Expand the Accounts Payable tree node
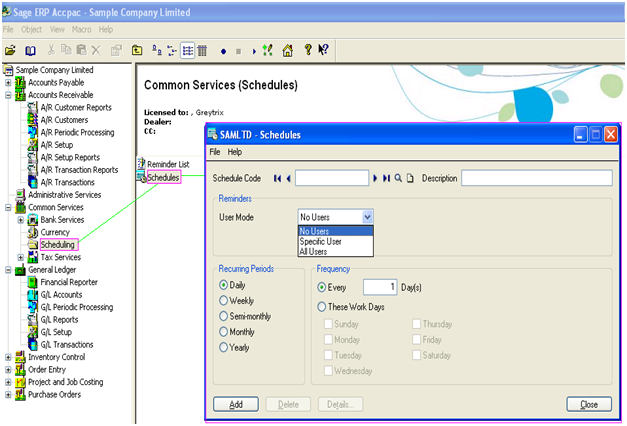This screenshot has width=627, height=426. (8, 83)
